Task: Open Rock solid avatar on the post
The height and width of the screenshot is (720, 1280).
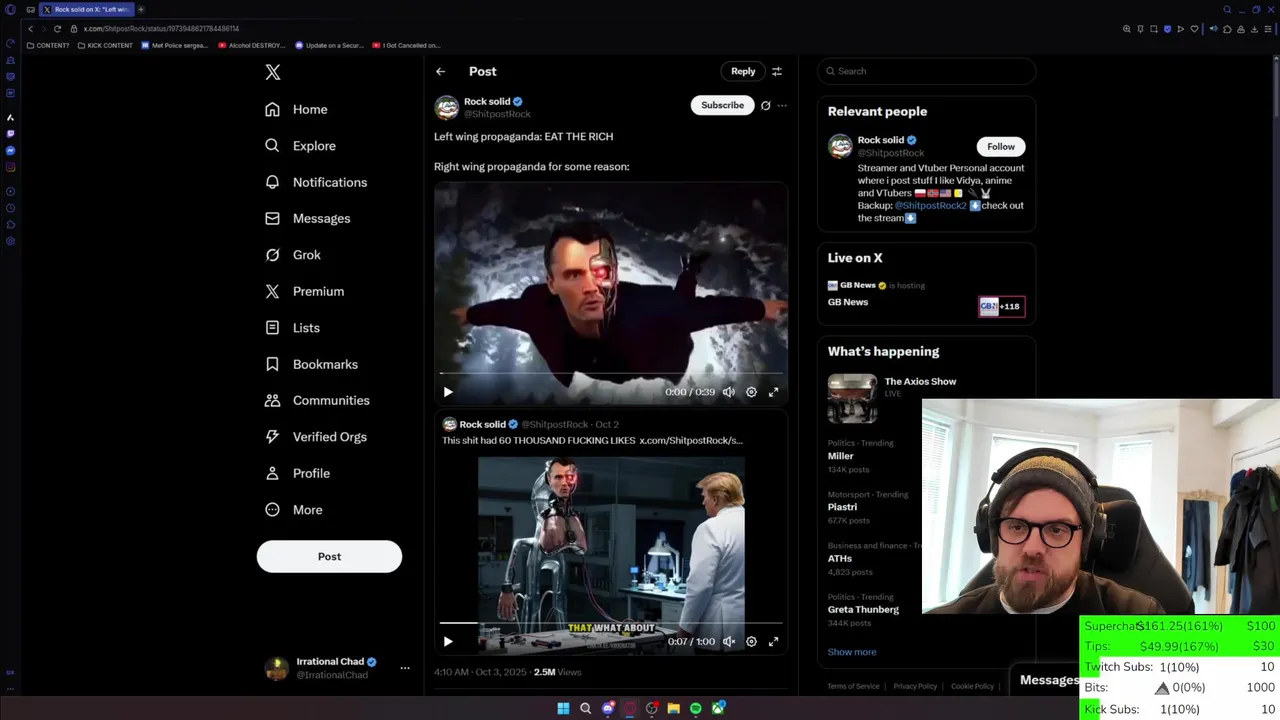Action: pyautogui.click(x=447, y=107)
